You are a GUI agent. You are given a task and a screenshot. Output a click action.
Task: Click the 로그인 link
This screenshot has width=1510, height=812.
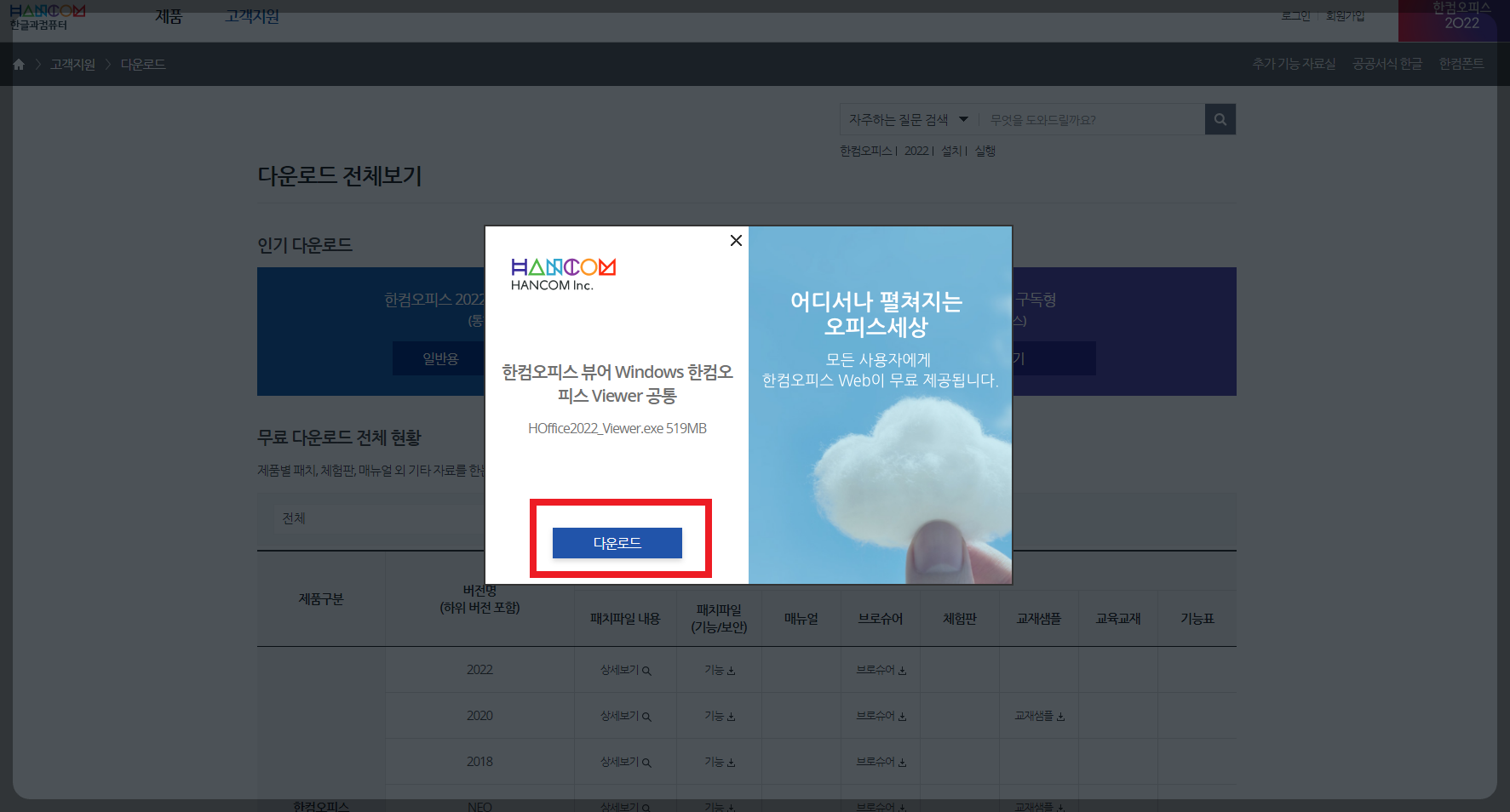pos(1295,15)
